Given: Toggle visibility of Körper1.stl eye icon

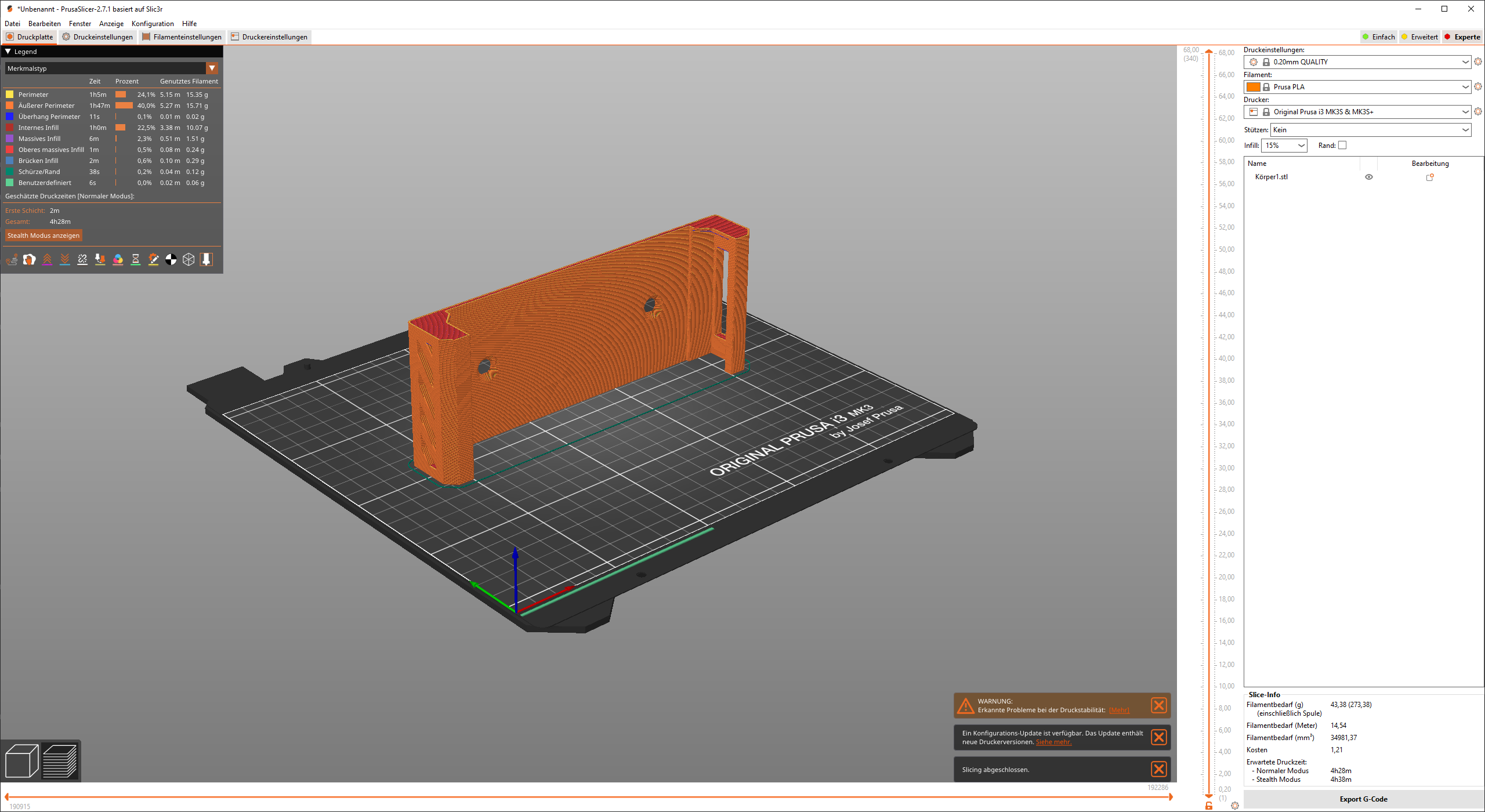Looking at the screenshot, I should tap(1369, 177).
